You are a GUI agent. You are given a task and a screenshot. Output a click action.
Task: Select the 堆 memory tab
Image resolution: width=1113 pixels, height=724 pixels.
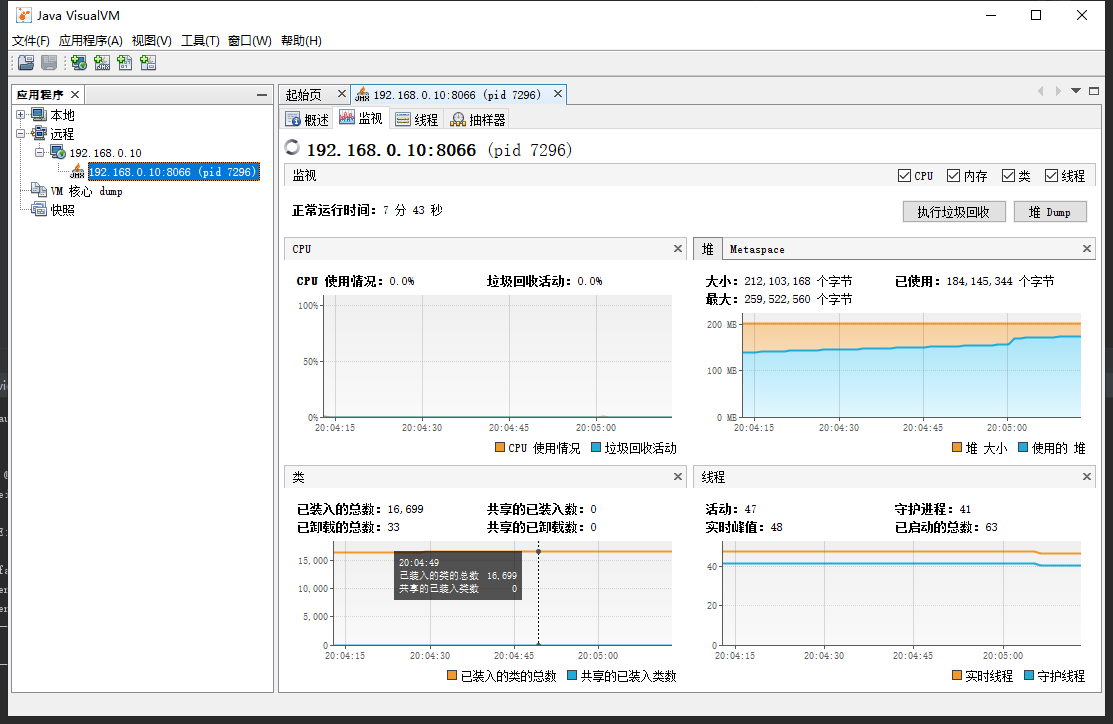(x=708, y=248)
